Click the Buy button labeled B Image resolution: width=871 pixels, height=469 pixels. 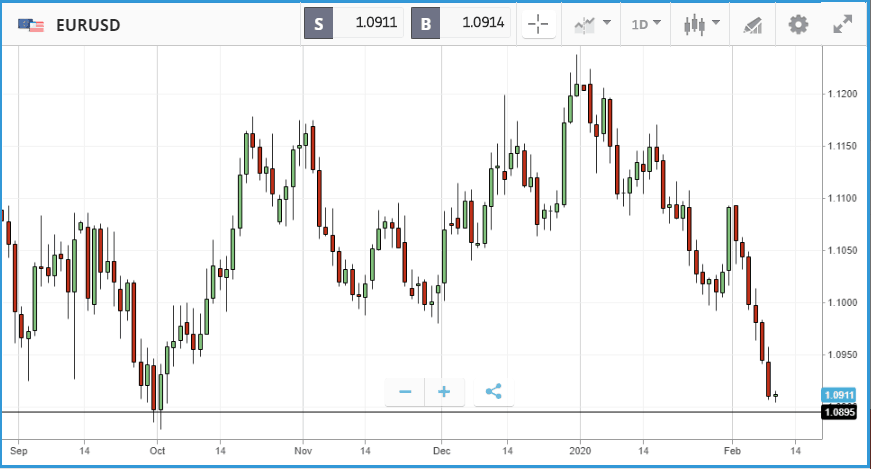pyautogui.click(x=426, y=23)
